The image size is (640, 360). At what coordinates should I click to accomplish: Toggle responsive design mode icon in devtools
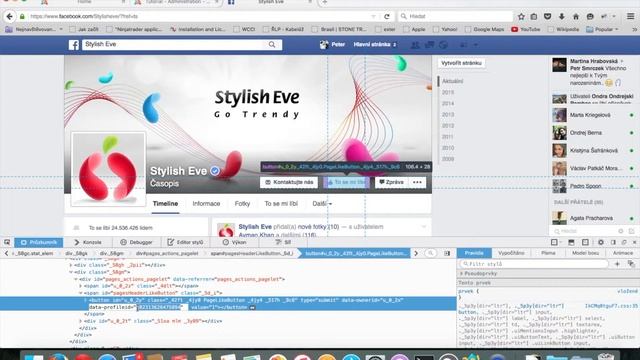coord(585,242)
